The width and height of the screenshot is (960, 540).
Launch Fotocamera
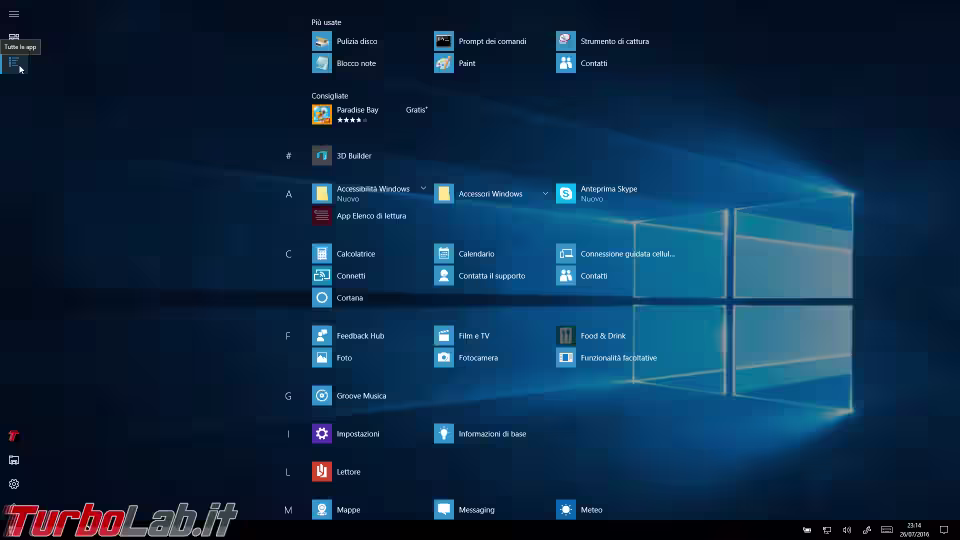coord(466,358)
